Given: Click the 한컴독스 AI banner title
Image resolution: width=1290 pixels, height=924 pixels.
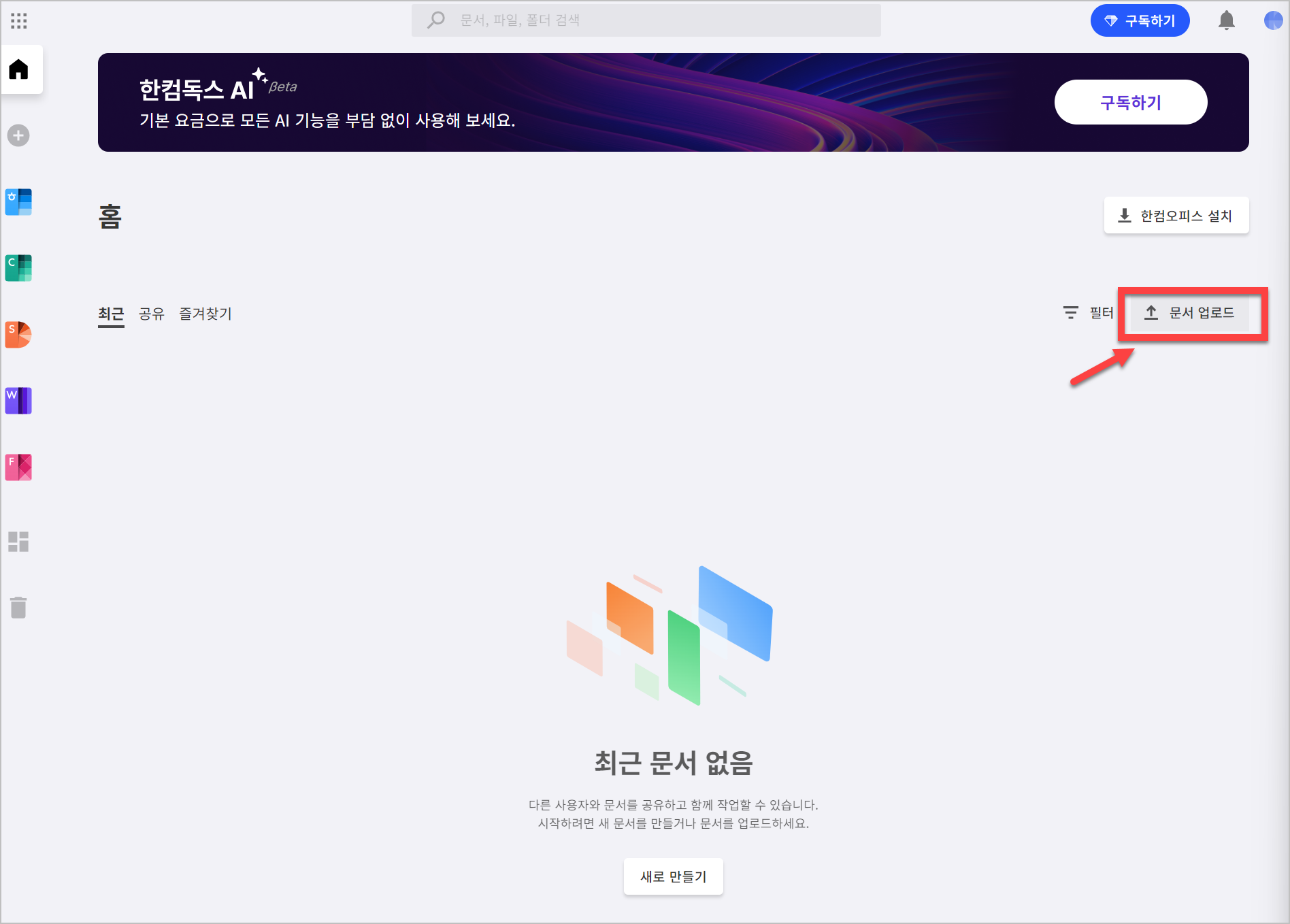Looking at the screenshot, I should [x=197, y=89].
